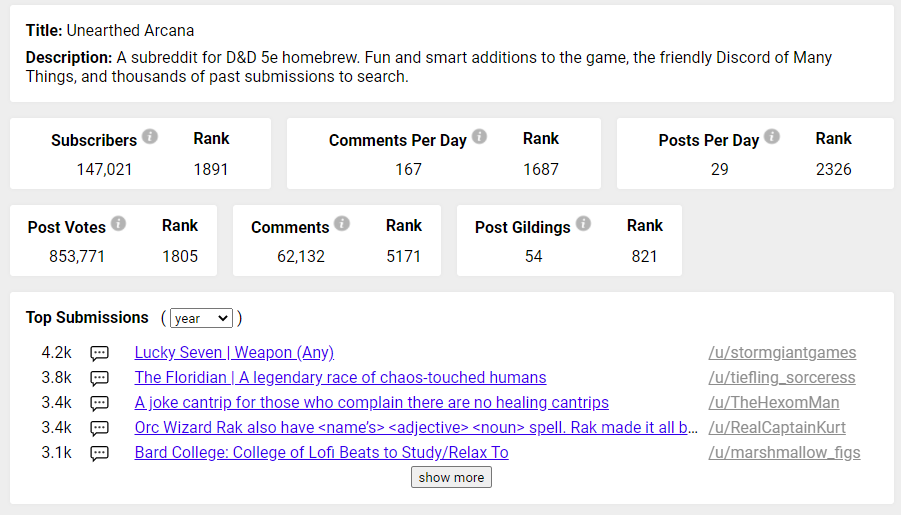Visit user tiefling_sorceress profile link
The width and height of the screenshot is (901, 515).
(781, 378)
